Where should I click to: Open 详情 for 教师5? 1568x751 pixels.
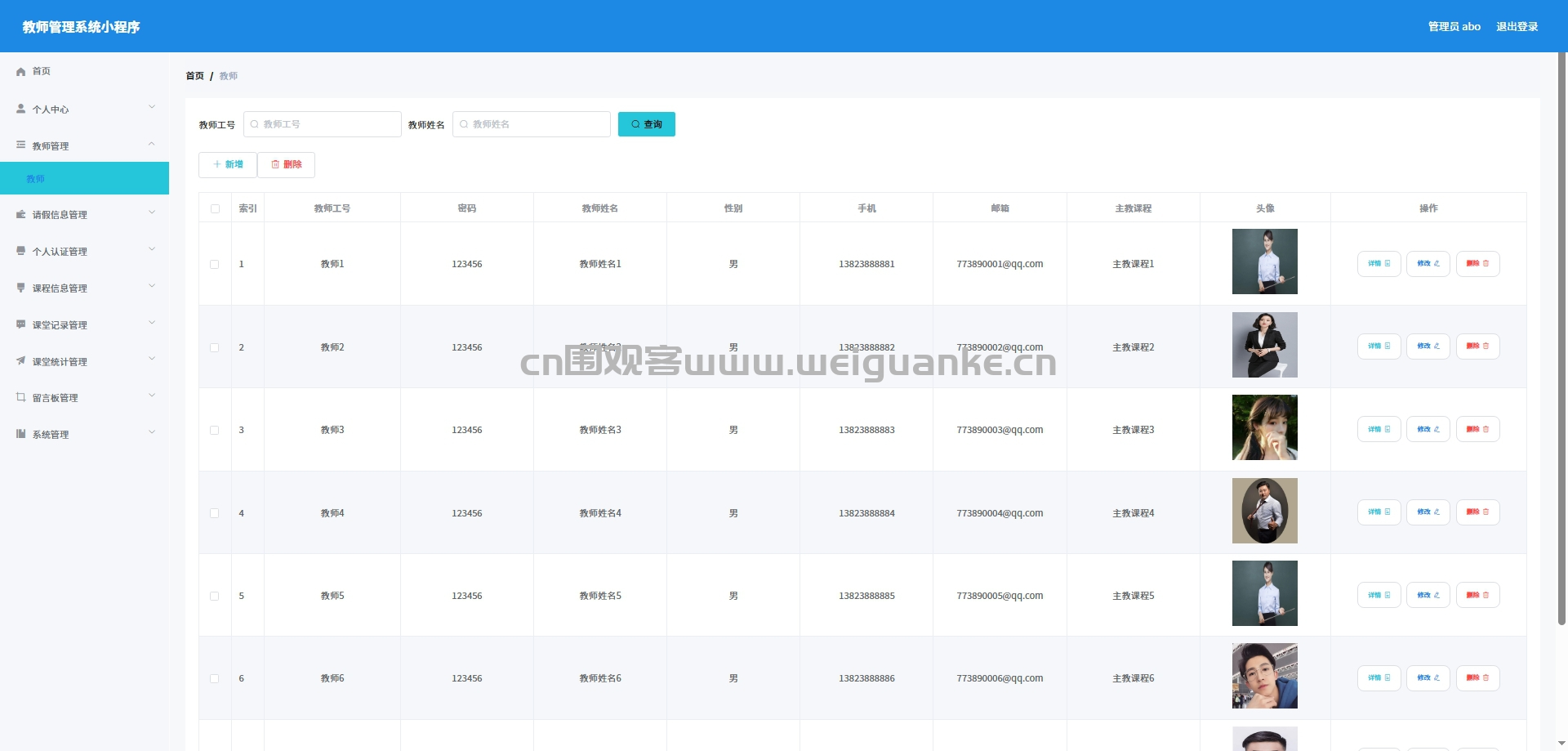[1379, 595]
